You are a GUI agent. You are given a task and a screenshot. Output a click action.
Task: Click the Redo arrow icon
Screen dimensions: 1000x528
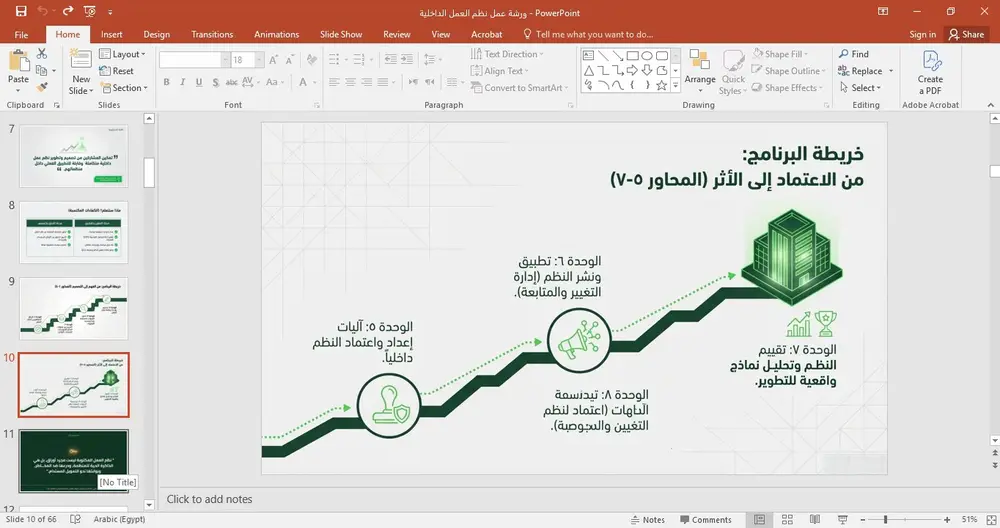click(x=68, y=11)
